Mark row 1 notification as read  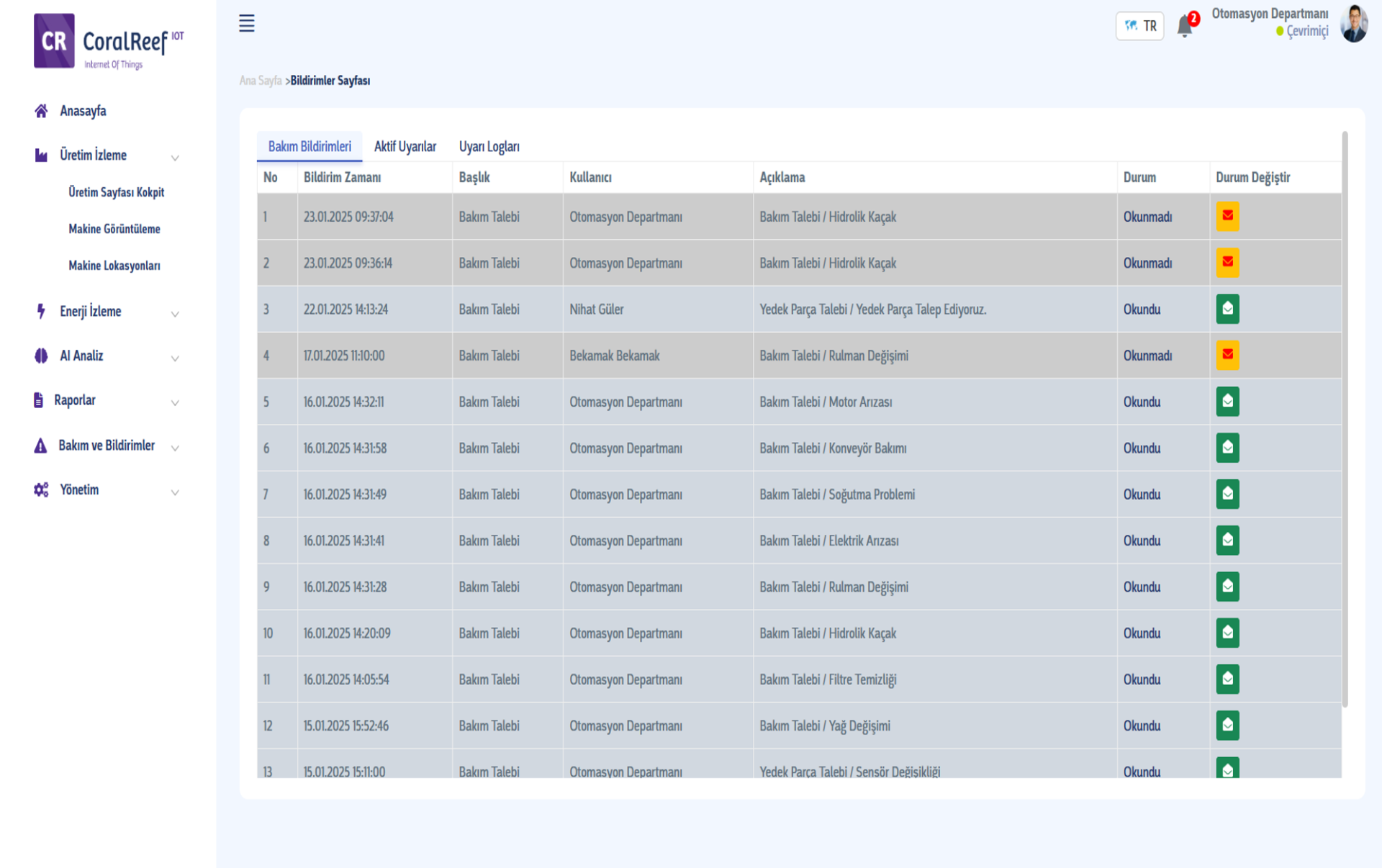1227,217
